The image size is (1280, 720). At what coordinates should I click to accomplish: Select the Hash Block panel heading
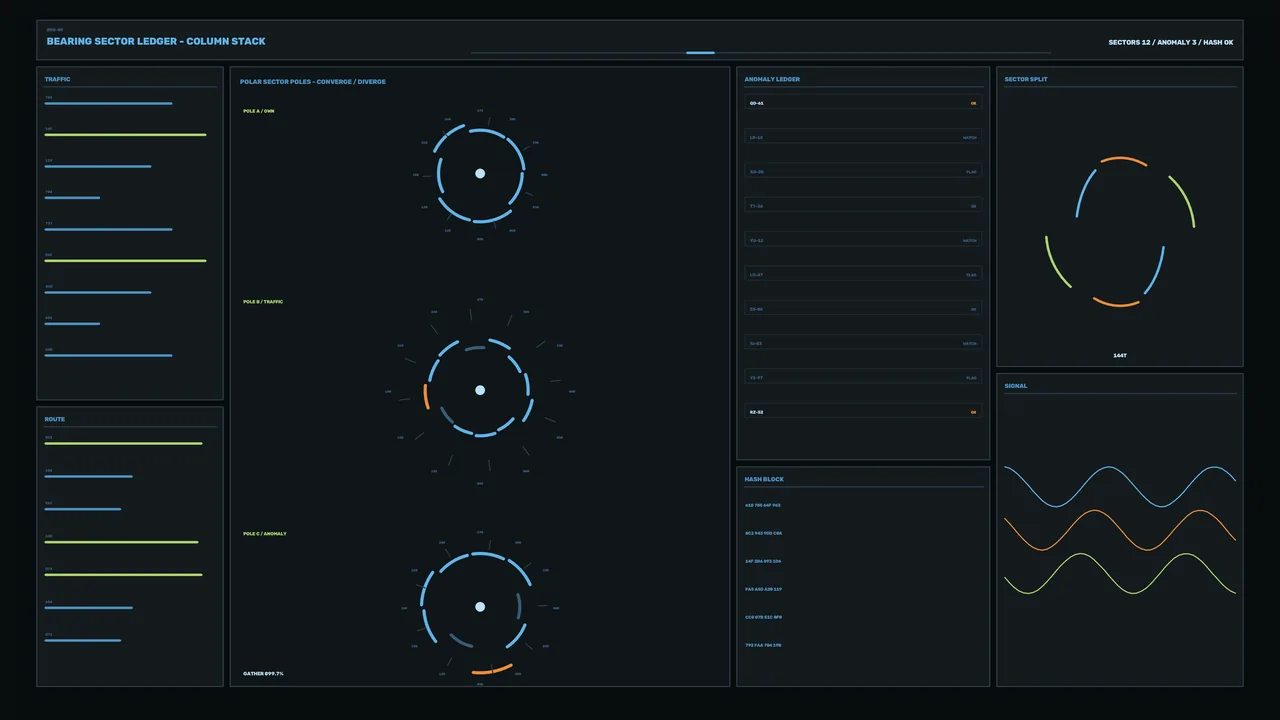click(764, 479)
